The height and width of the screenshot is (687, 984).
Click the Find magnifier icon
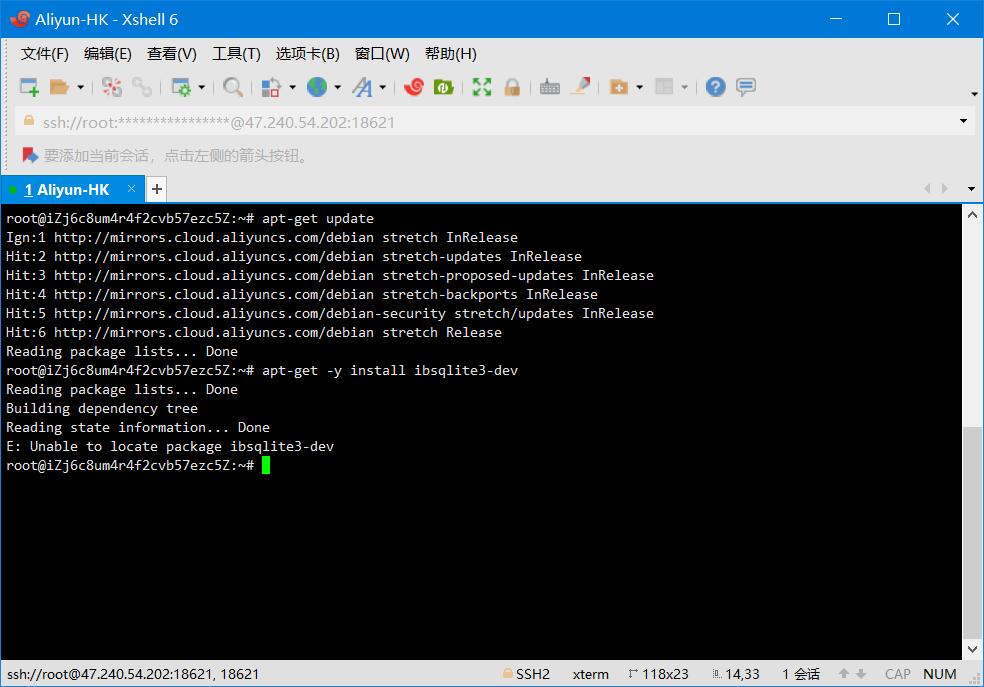[233, 87]
